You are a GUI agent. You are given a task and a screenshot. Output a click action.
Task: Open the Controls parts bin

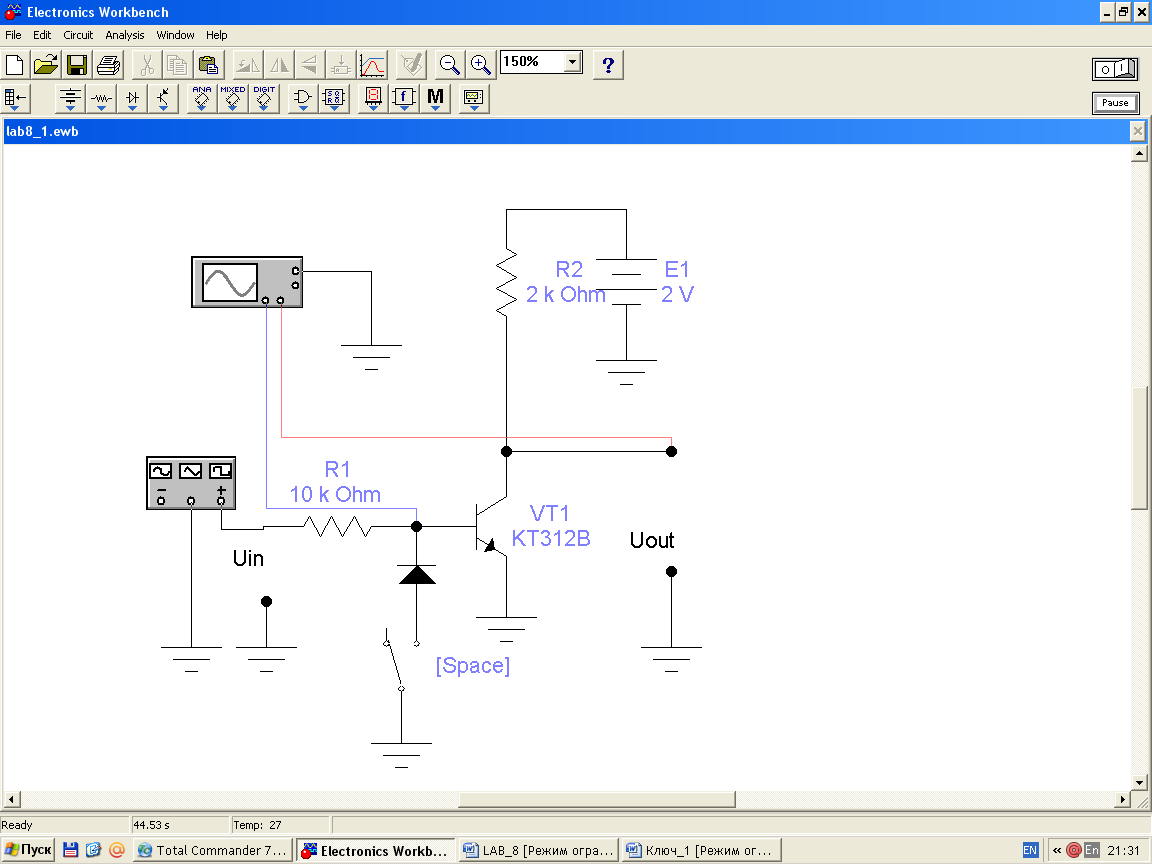coord(404,98)
